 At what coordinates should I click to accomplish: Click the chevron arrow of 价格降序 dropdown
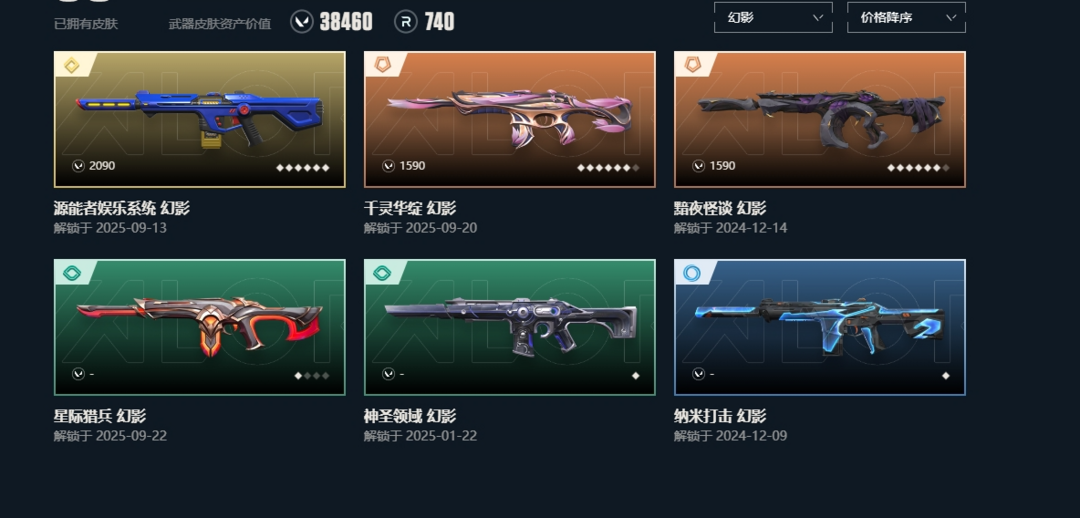(951, 18)
